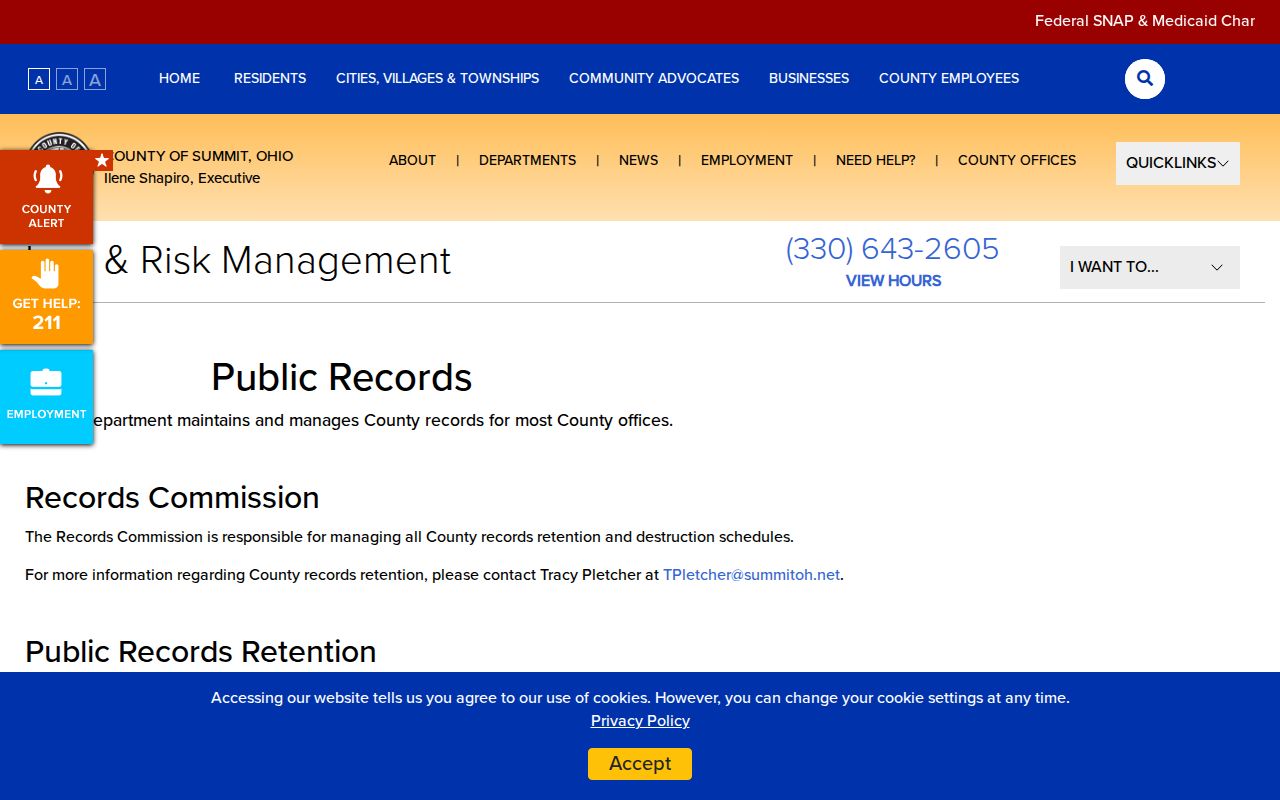Select the medium text size A
This screenshot has height=800, width=1280.
[x=67, y=79]
